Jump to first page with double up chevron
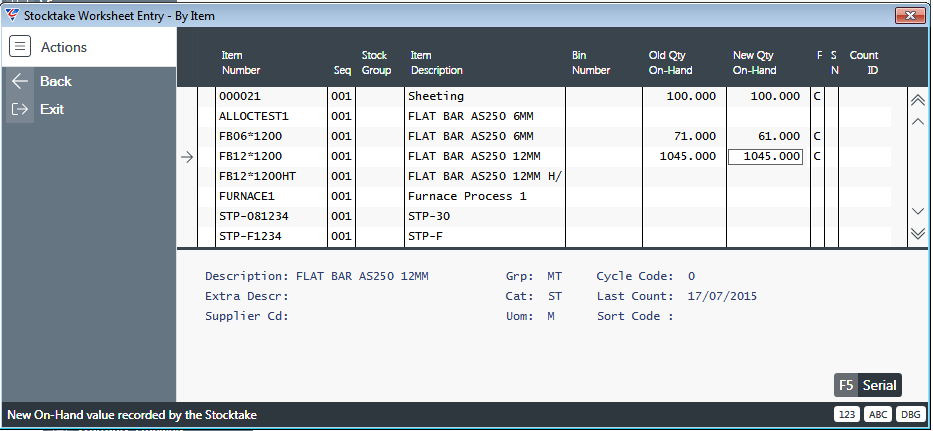 coord(918,100)
